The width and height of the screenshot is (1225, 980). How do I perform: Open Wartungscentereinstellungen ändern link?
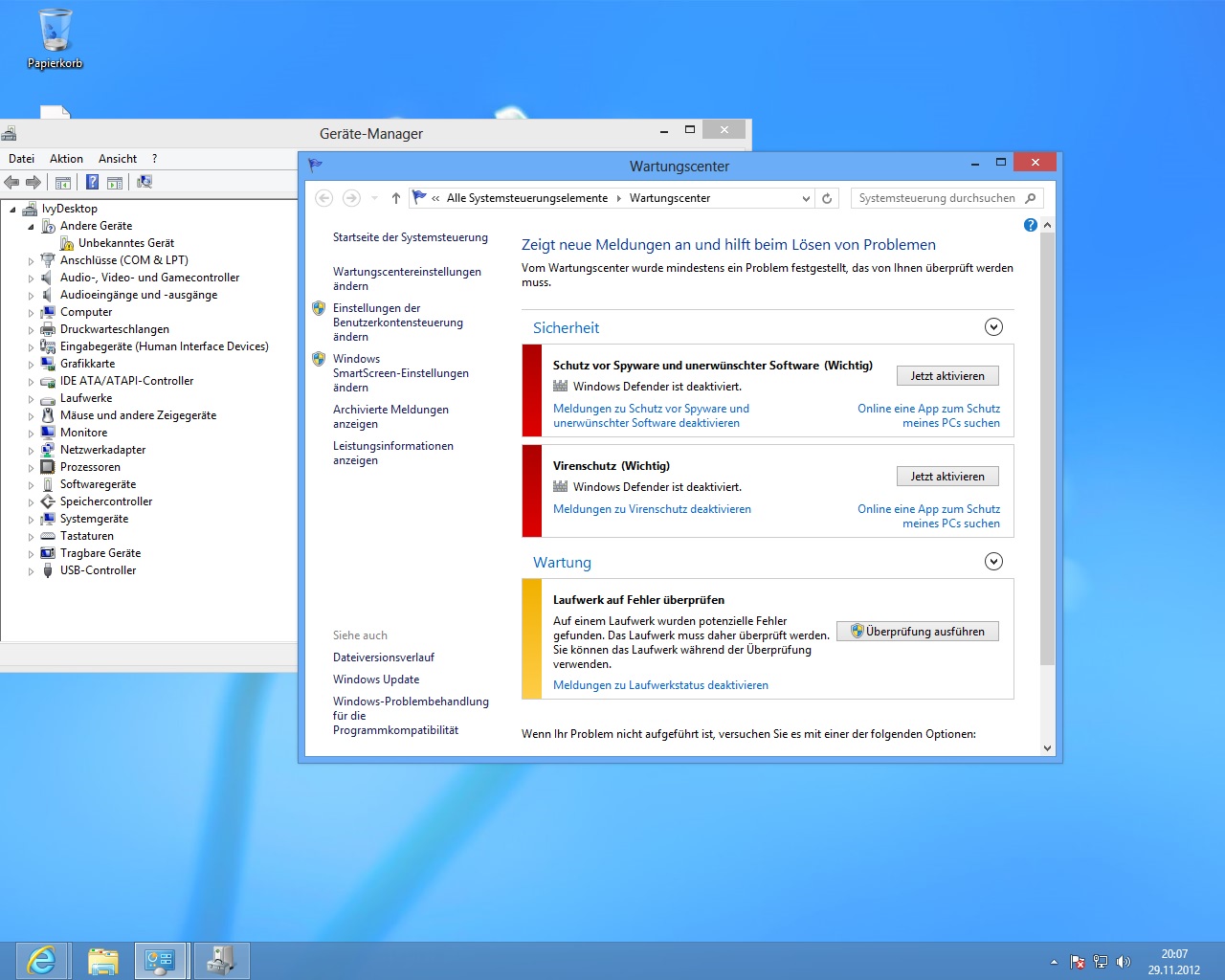pos(407,278)
